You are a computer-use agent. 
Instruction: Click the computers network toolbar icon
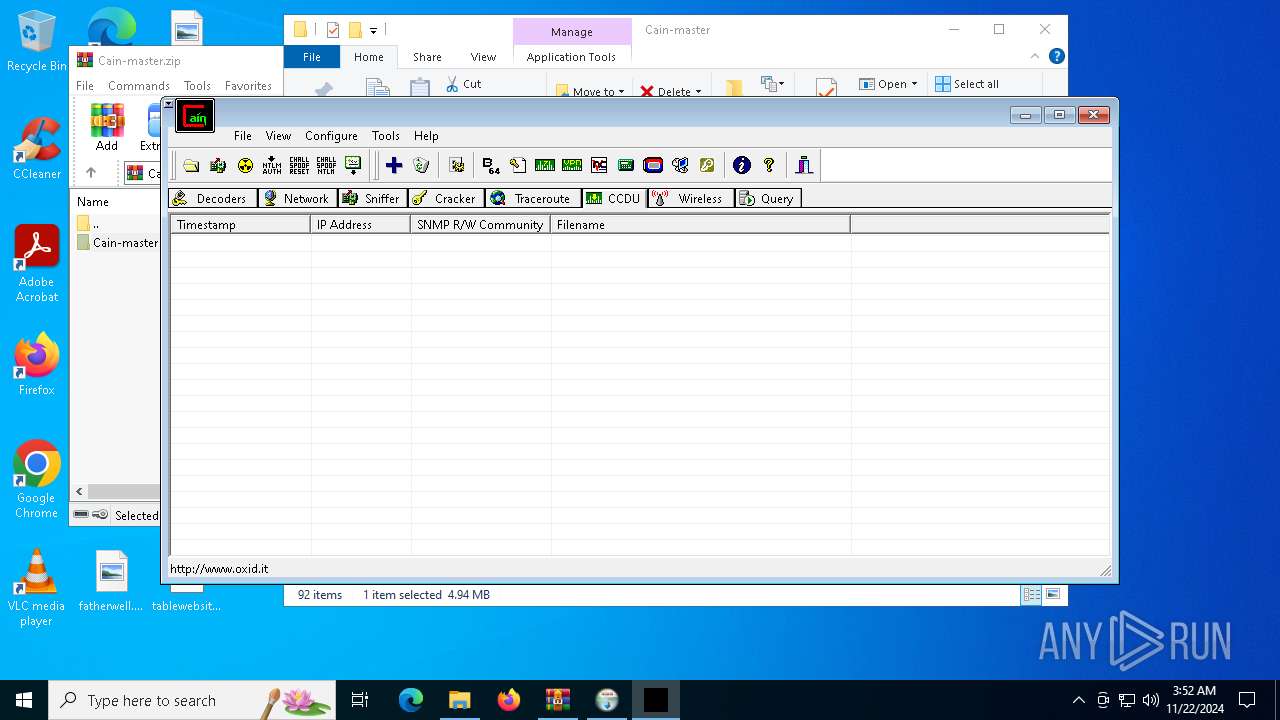(680, 166)
